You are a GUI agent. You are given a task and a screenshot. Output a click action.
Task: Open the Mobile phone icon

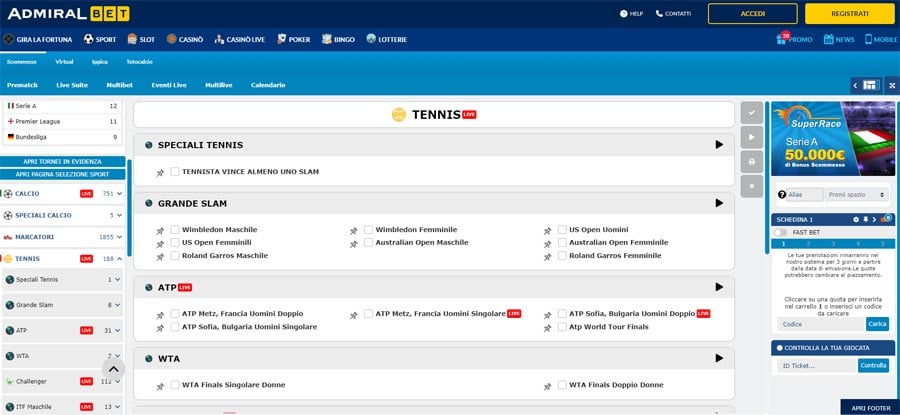coord(868,39)
